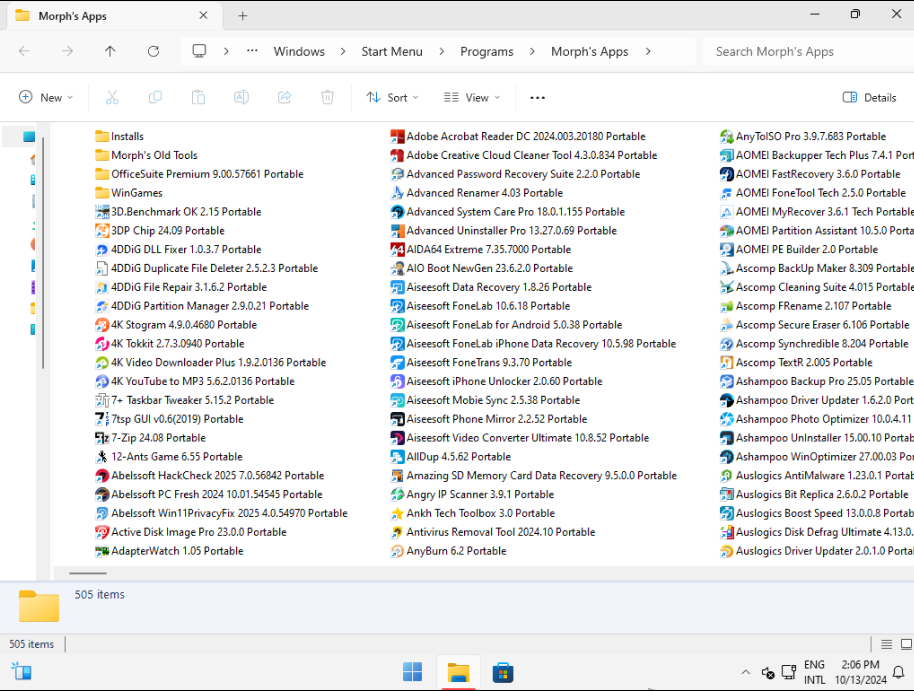Click File Explorer icon on taskbar

tap(458, 672)
